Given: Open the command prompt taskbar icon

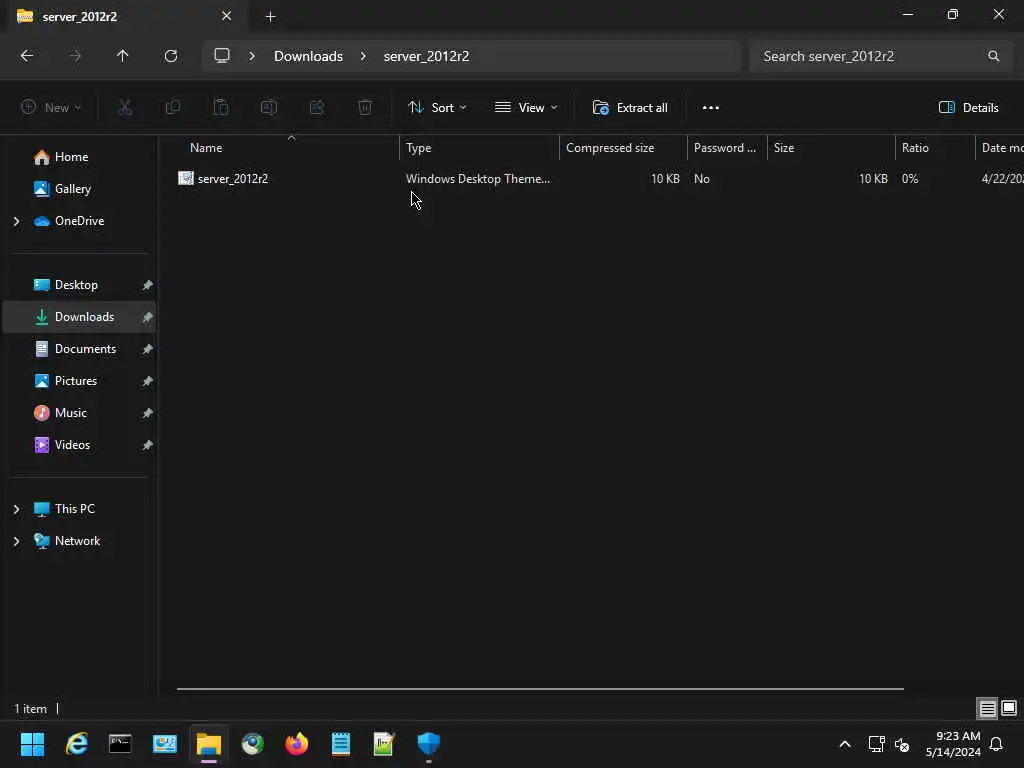Looking at the screenshot, I should coord(120,744).
